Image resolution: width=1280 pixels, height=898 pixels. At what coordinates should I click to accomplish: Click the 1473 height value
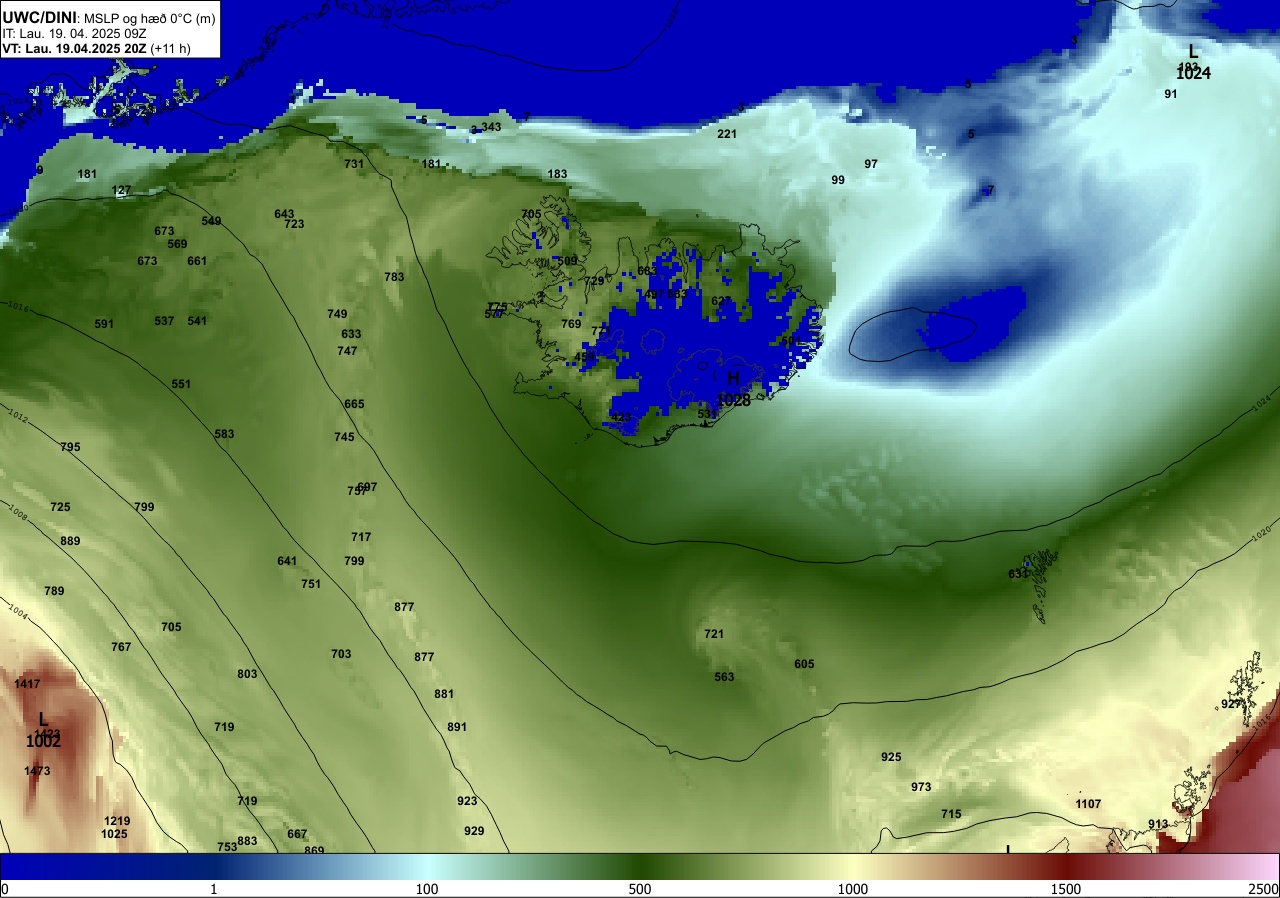point(37,771)
